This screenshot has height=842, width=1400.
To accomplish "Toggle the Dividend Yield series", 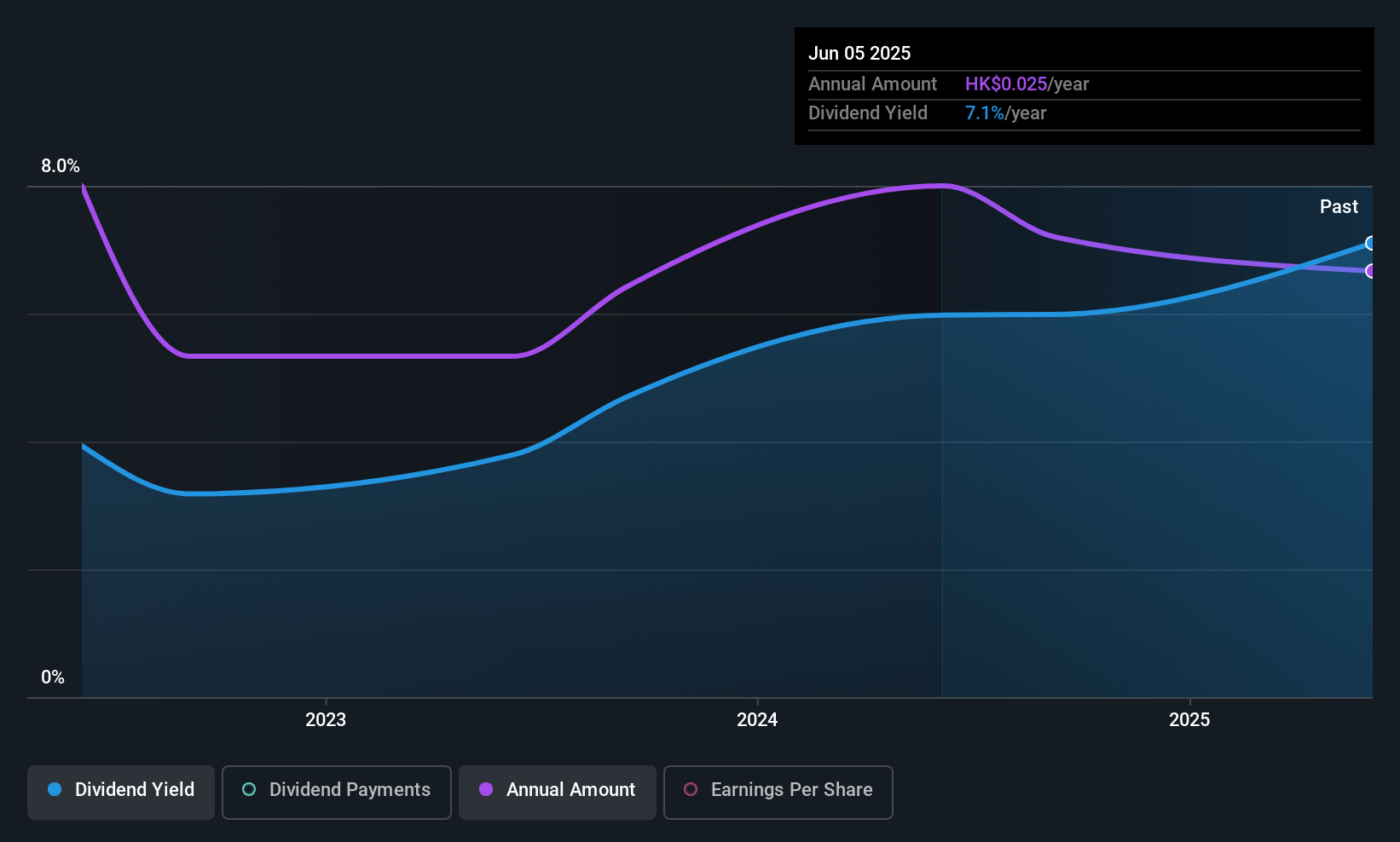I will pyautogui.click(x=121, y=792).
